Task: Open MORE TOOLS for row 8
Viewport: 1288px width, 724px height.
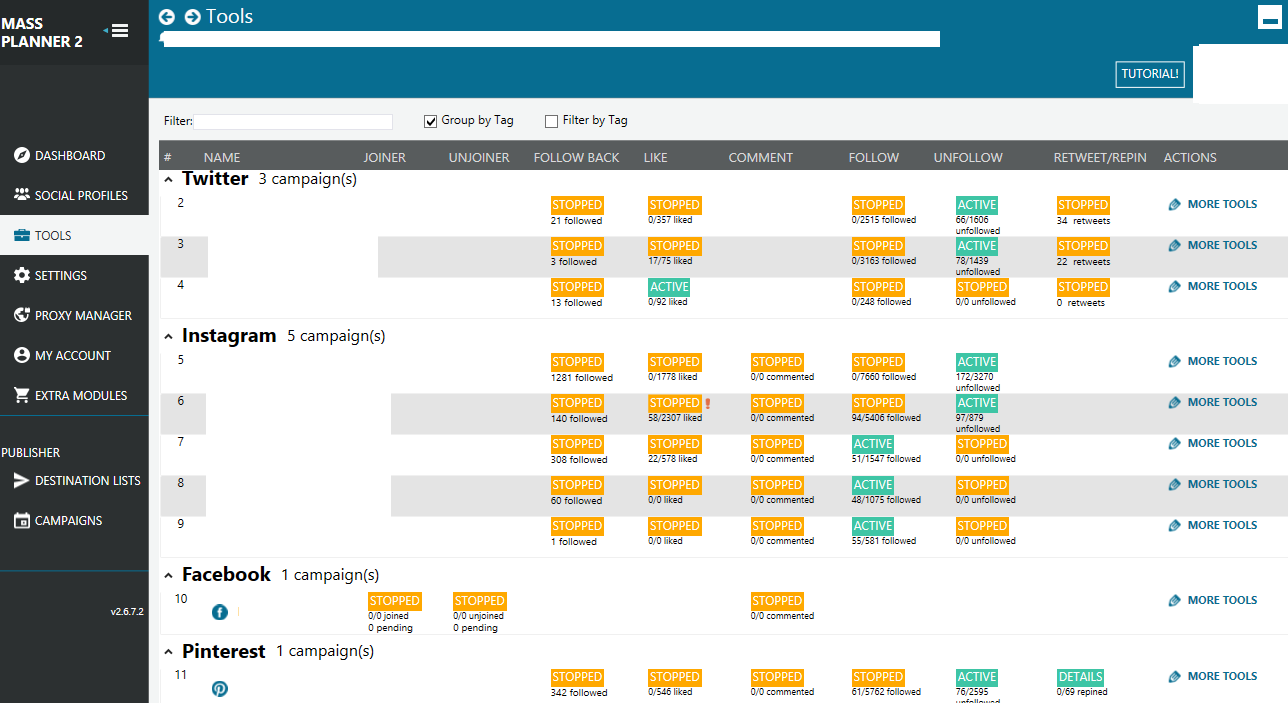Action: pos(1222,484)
